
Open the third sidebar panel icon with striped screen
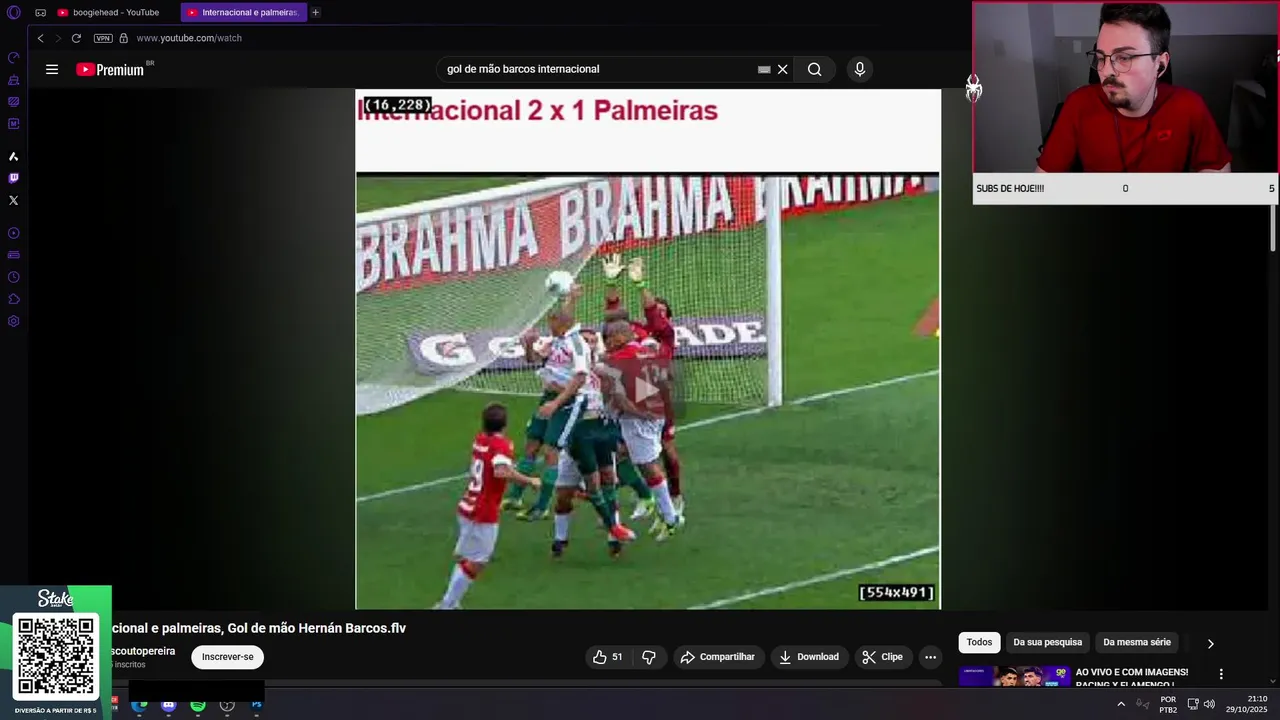pos(14,102)
